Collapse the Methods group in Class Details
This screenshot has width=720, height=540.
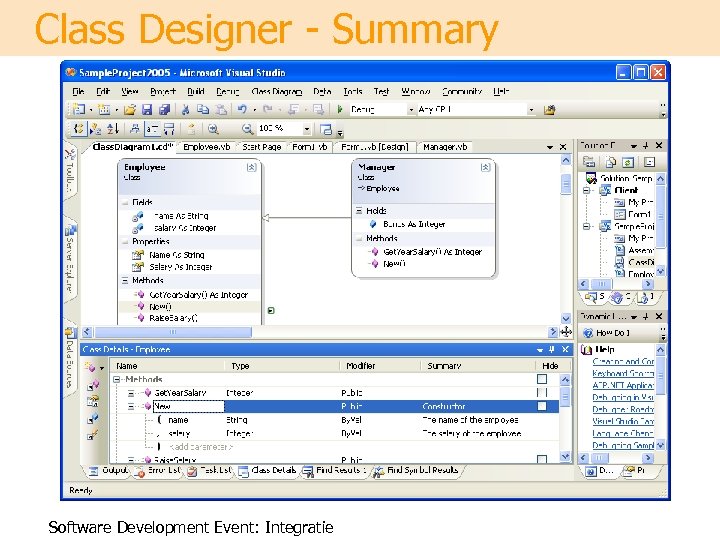click(x=117, y=379)
